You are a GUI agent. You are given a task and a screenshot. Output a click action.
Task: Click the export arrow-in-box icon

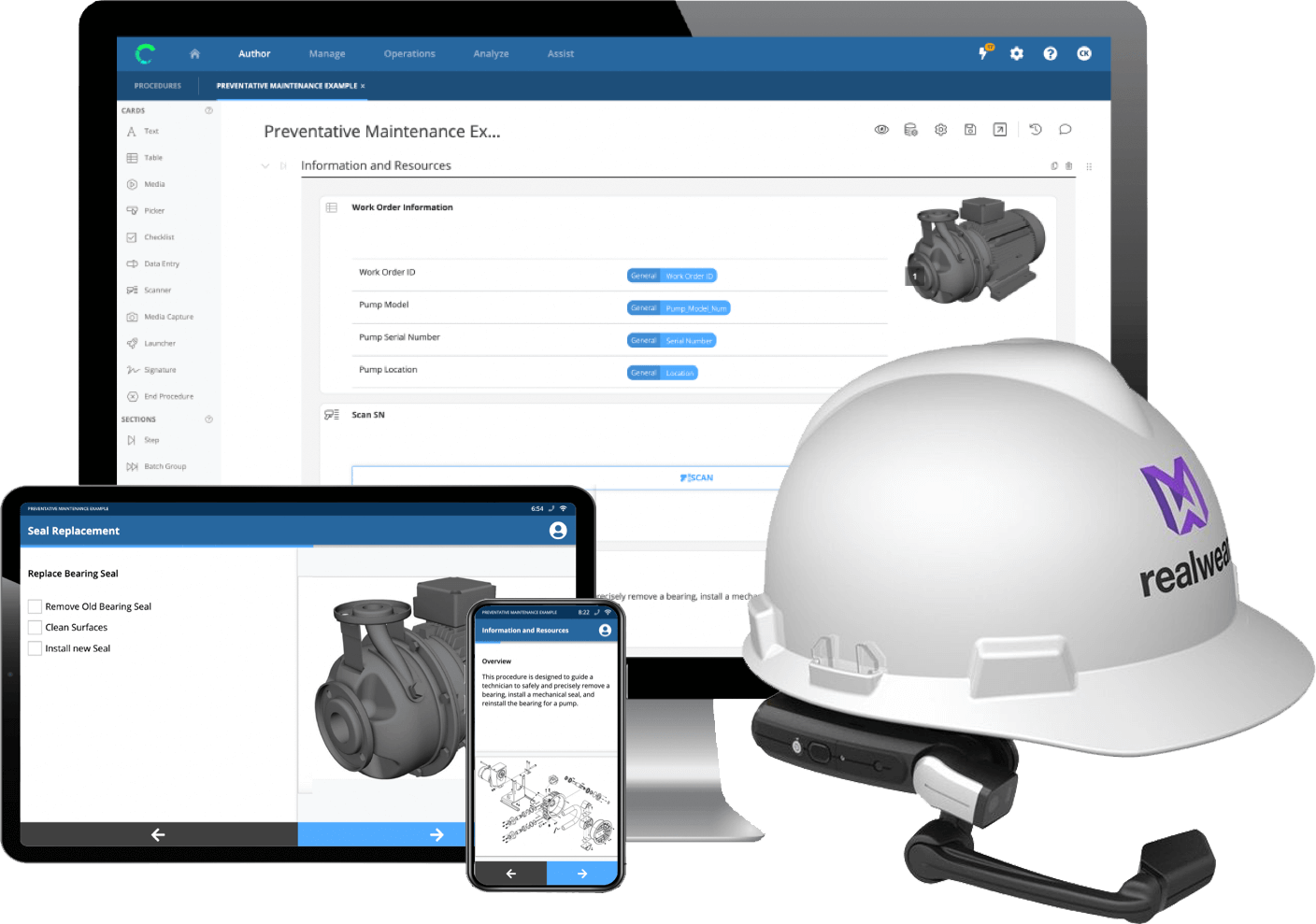click(x=1000, y=130)
